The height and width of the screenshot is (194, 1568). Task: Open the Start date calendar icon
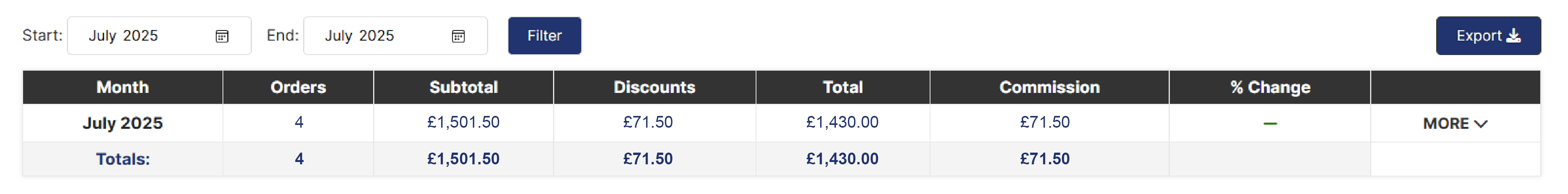pos(221,36)
